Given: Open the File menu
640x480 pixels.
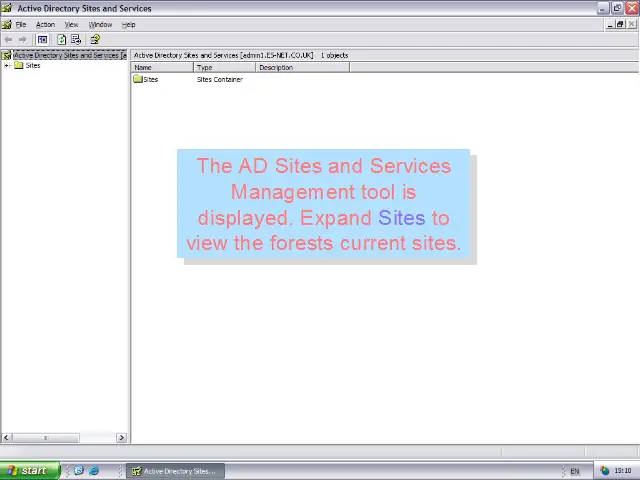Looking at the screenshot, I should [21, 24].
